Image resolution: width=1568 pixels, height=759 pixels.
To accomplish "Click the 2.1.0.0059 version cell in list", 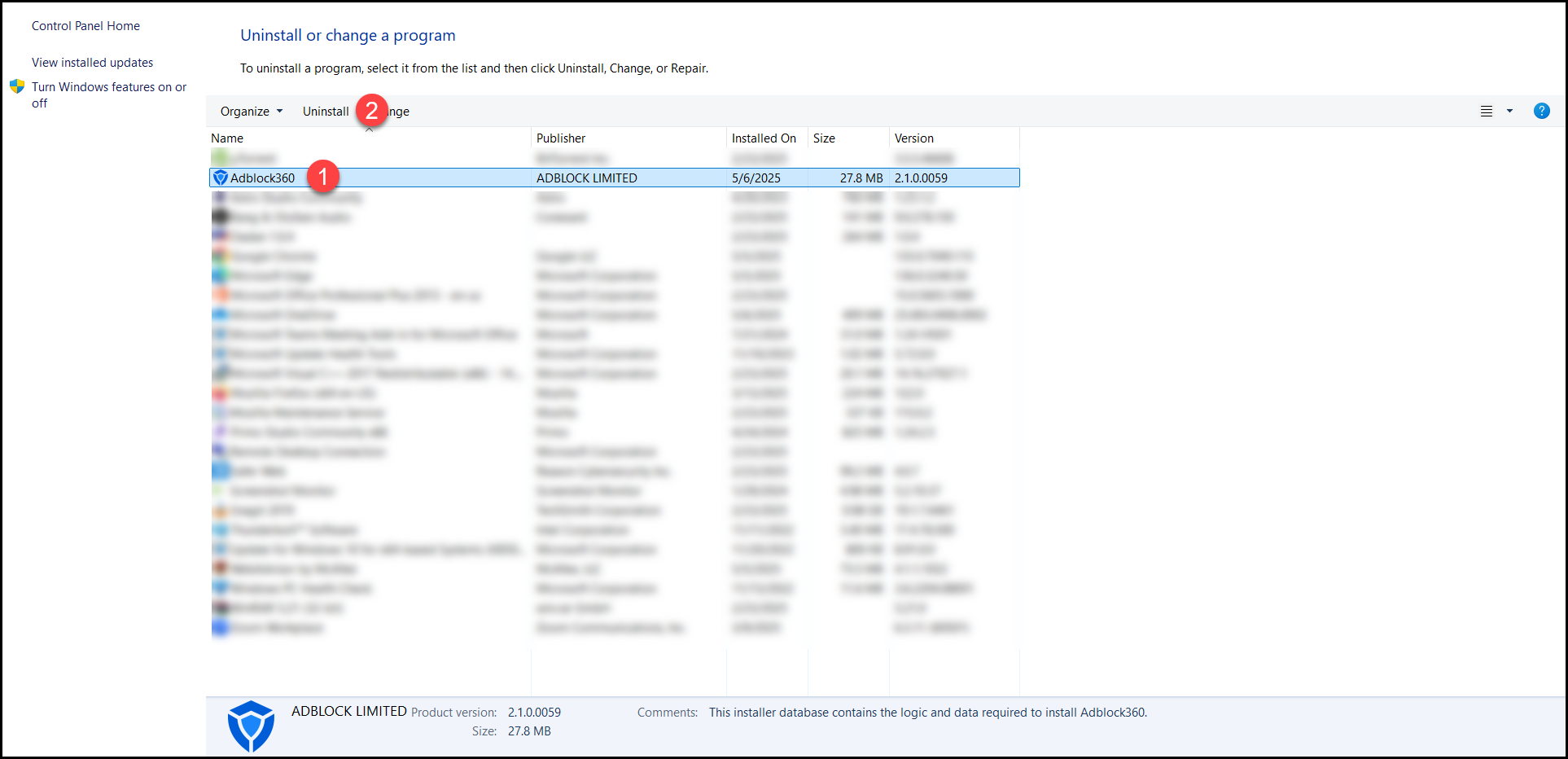I will tap(921, 178).
